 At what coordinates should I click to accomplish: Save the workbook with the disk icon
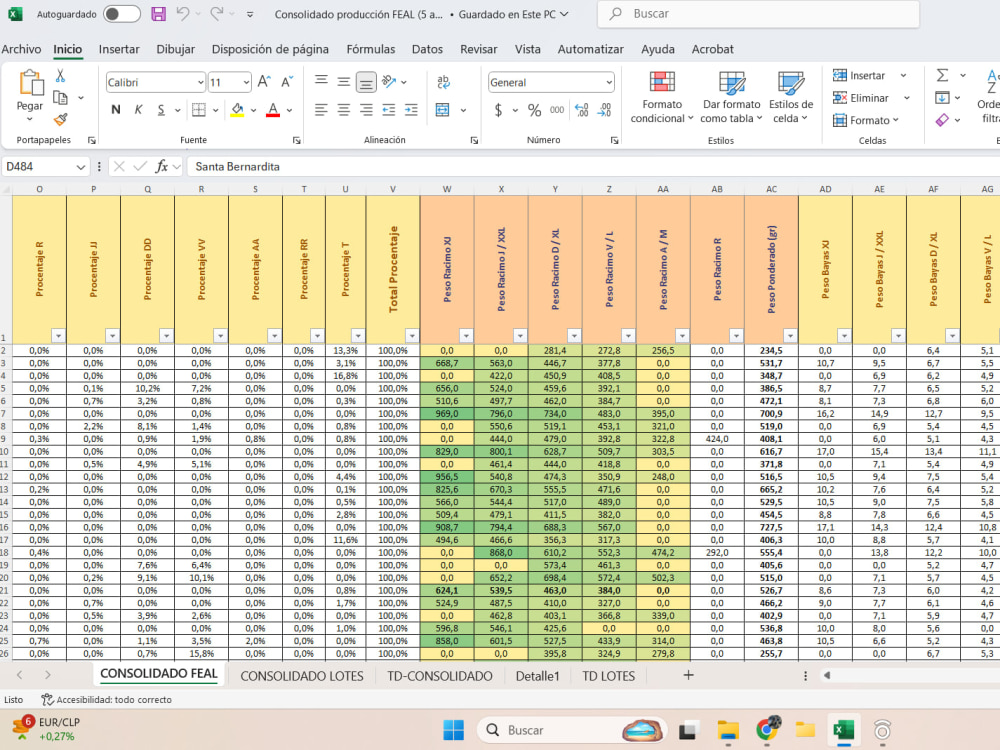pyautogui.click(x=158, y=14)
